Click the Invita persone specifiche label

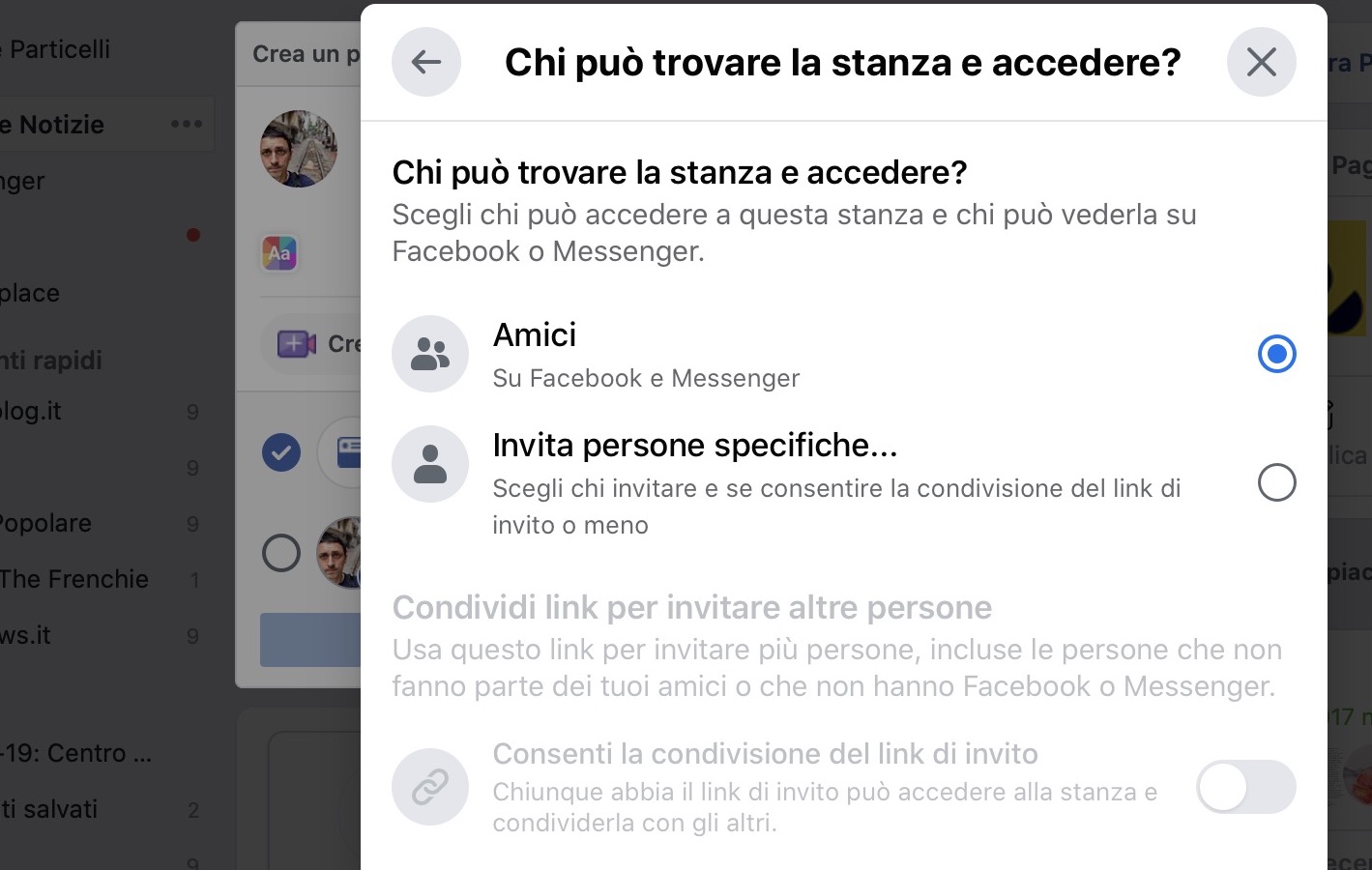(x=695, y=445)
